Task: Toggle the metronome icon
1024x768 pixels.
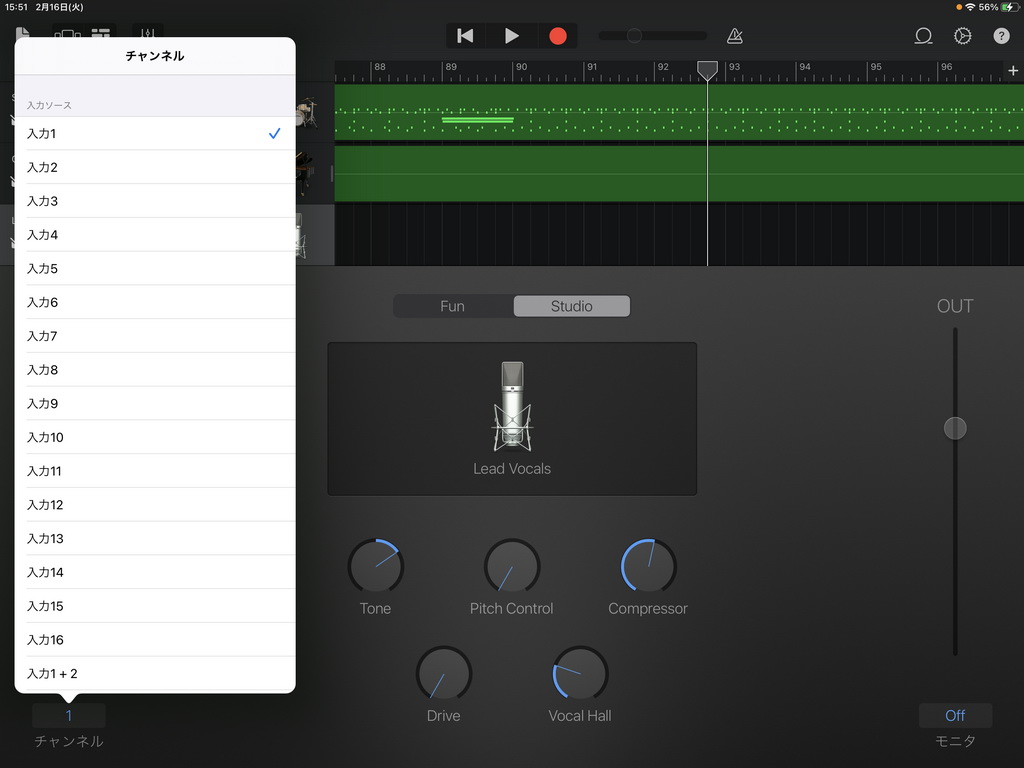Action: click(735, 36)
